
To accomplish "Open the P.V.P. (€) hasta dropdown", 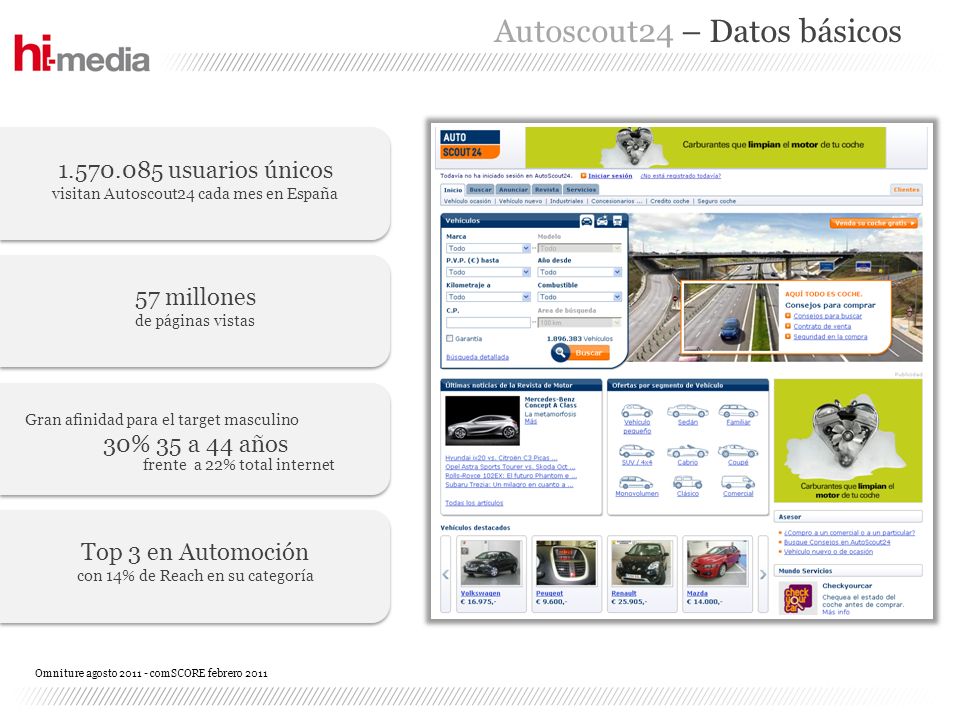I will click(488, 272).
